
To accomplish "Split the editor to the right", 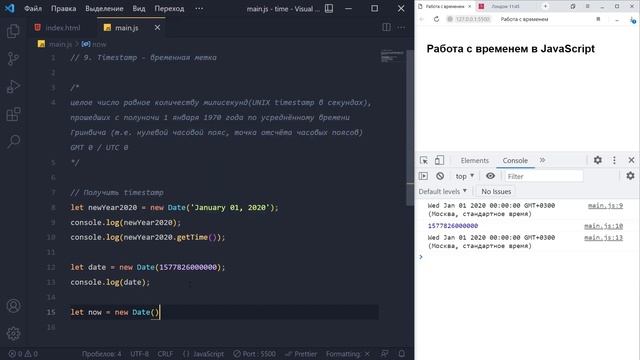I will 386,27.
